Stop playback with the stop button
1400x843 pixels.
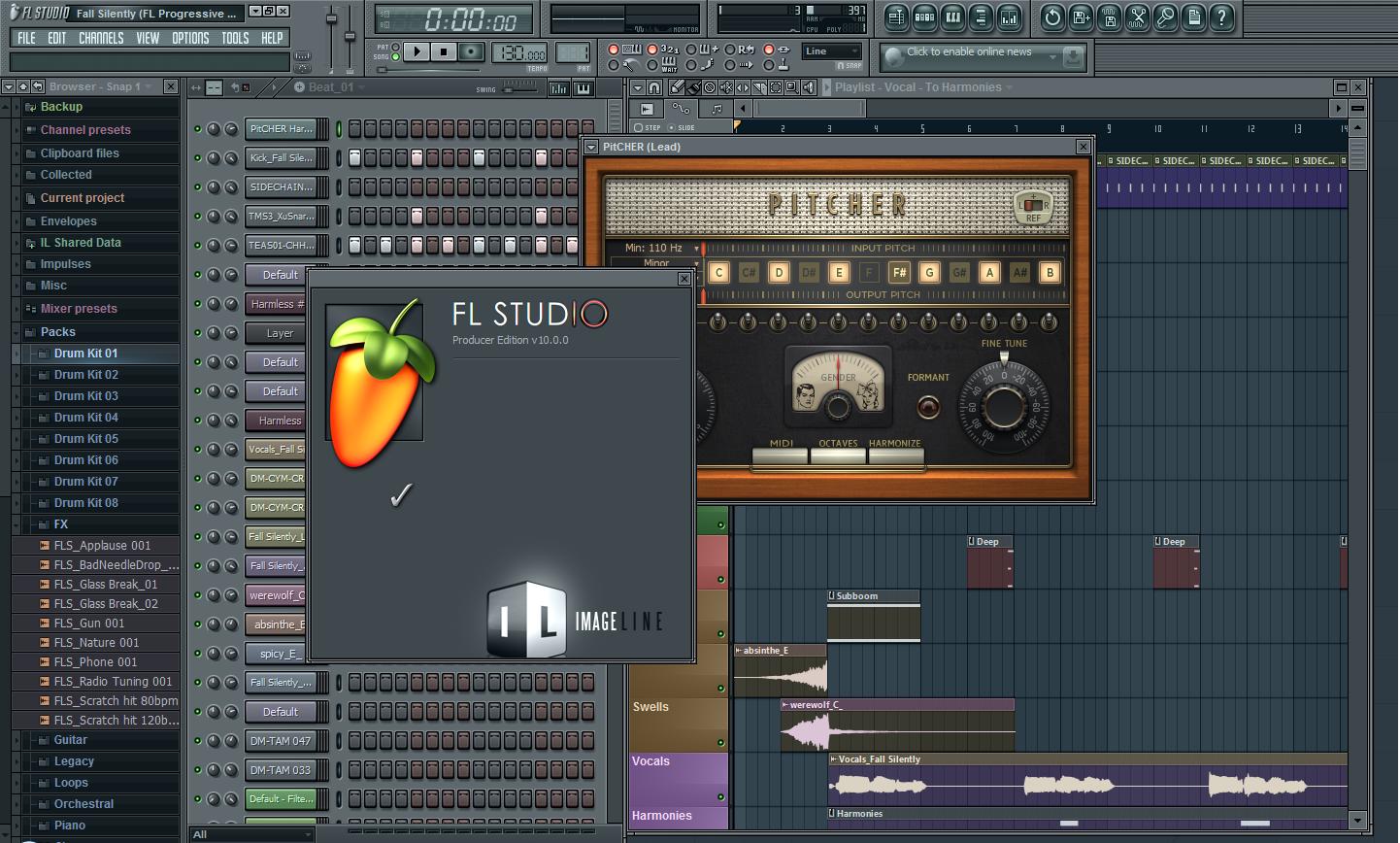[444, 51]
